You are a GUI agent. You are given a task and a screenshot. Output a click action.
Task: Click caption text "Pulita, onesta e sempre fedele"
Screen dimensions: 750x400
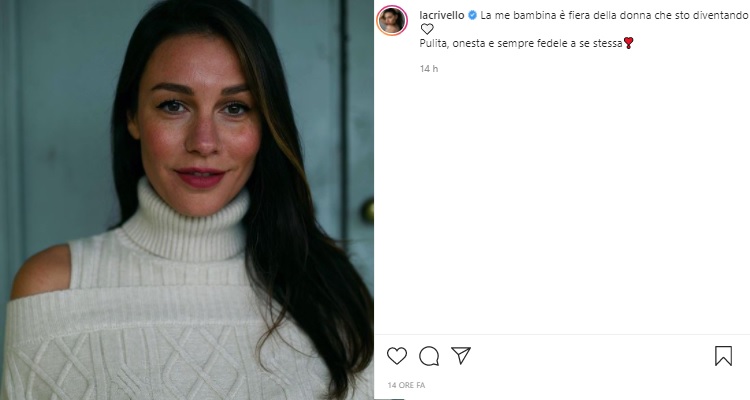[520, 43]
